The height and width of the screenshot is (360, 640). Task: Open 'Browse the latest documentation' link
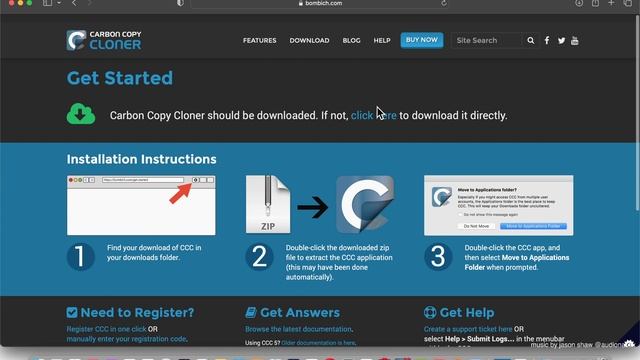pos(298,329)
